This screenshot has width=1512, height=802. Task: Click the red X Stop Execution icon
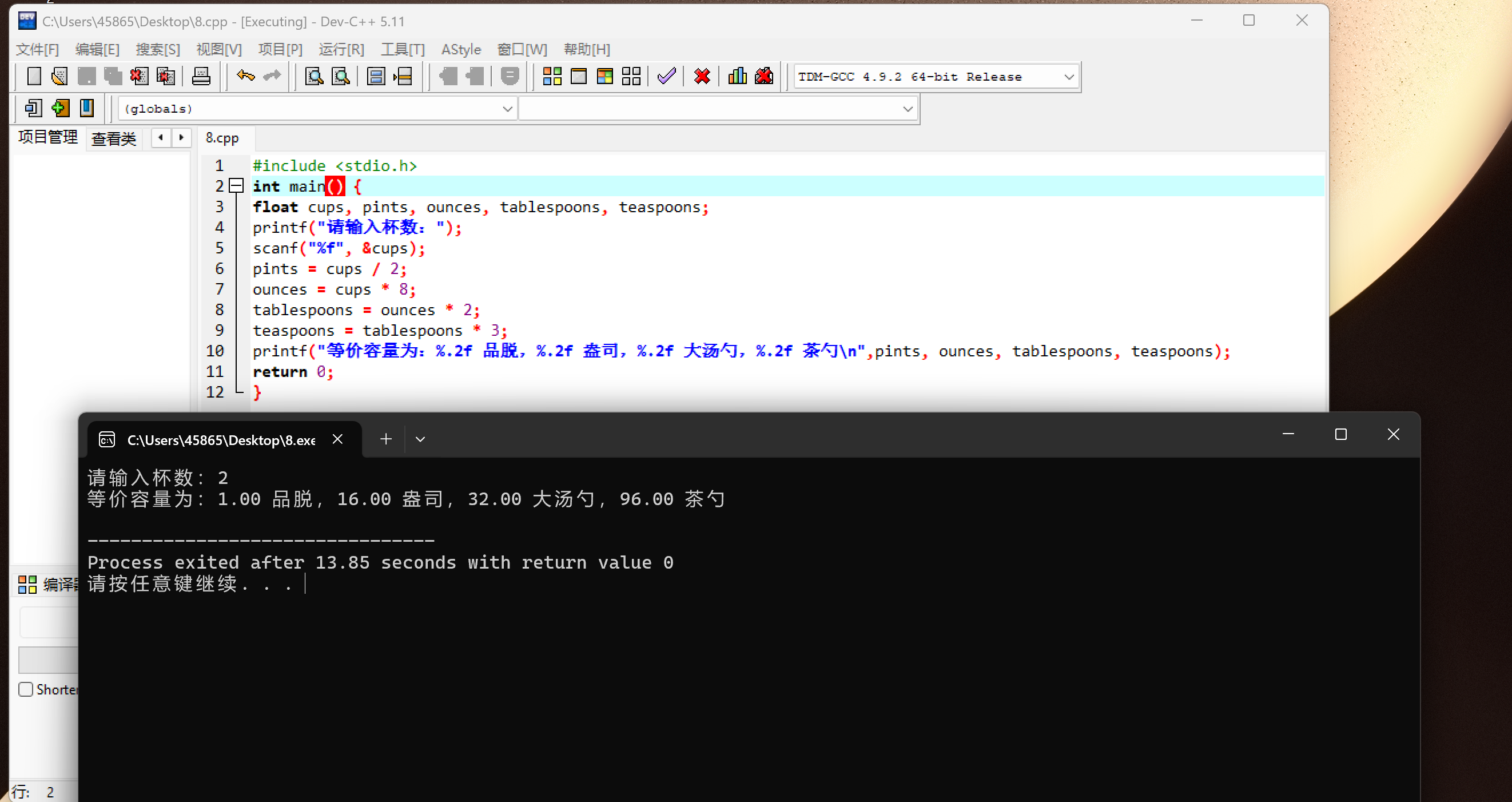pos(702,76)
